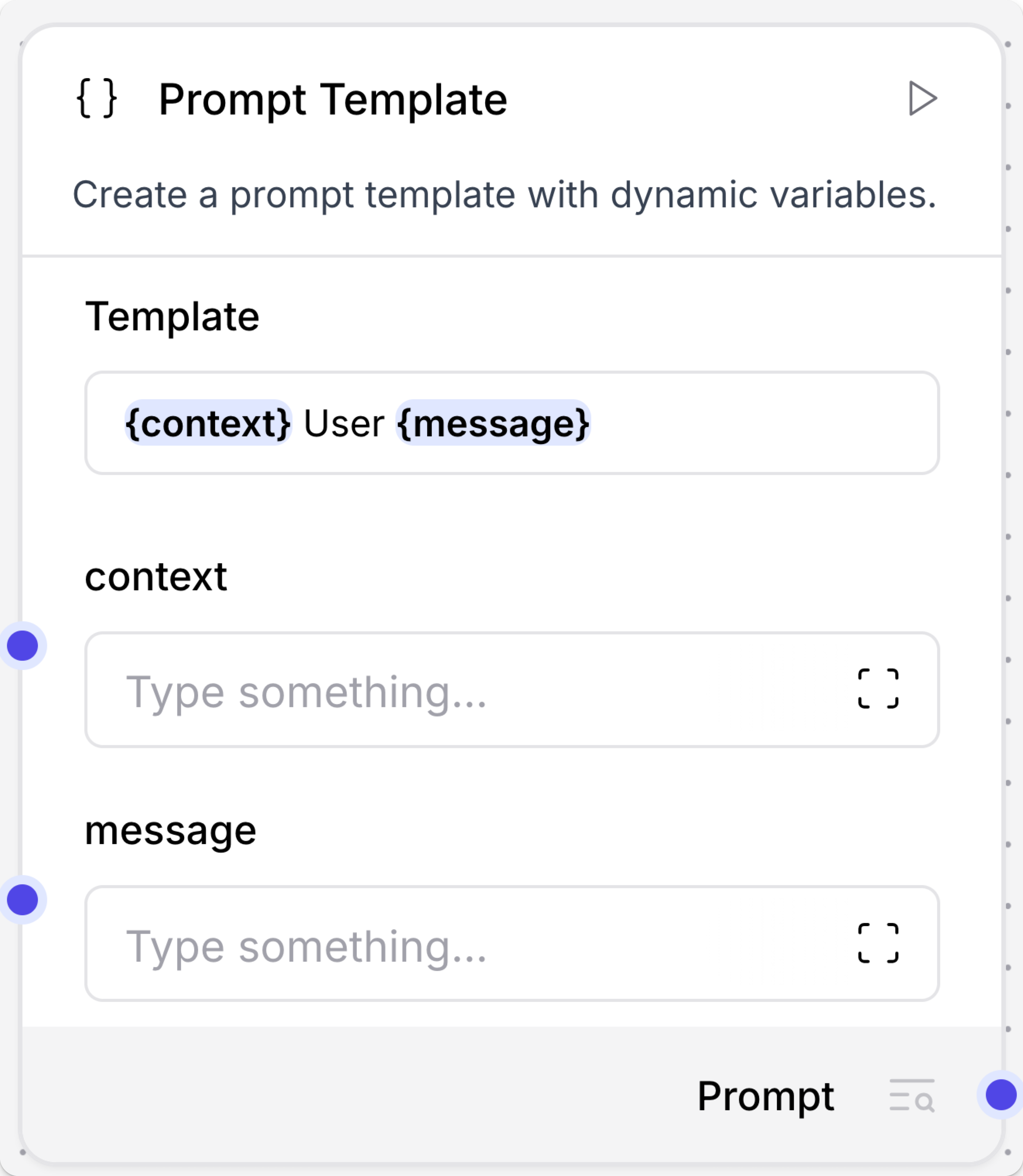Click the context input connection handle
The image size is (1023, 1176).
[x=23, y=646]
